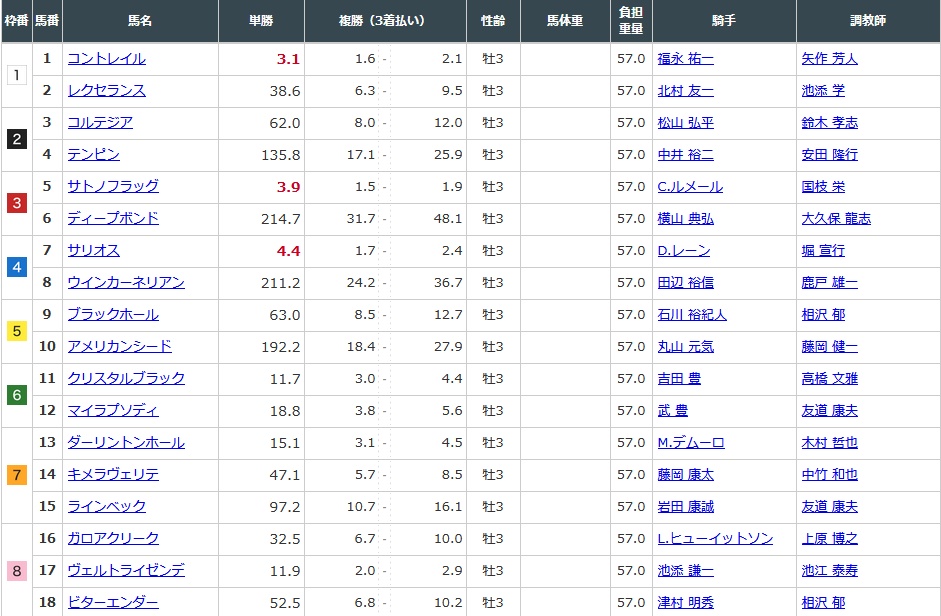Select the blue bracket 4 icon
This screenshot has height=616, width=941.
pos(16,267)
